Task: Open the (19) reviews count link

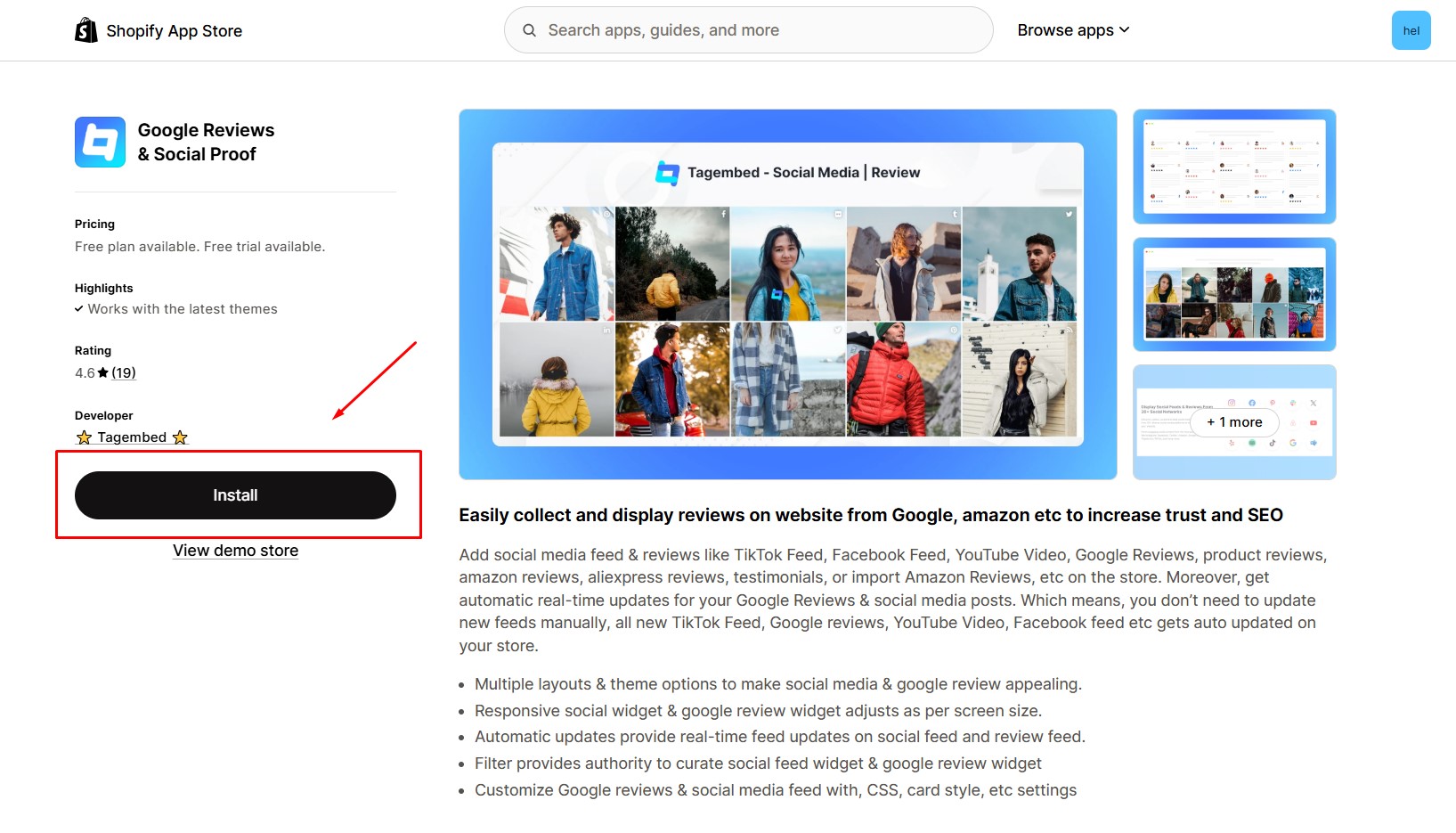Action: [125, 372]
